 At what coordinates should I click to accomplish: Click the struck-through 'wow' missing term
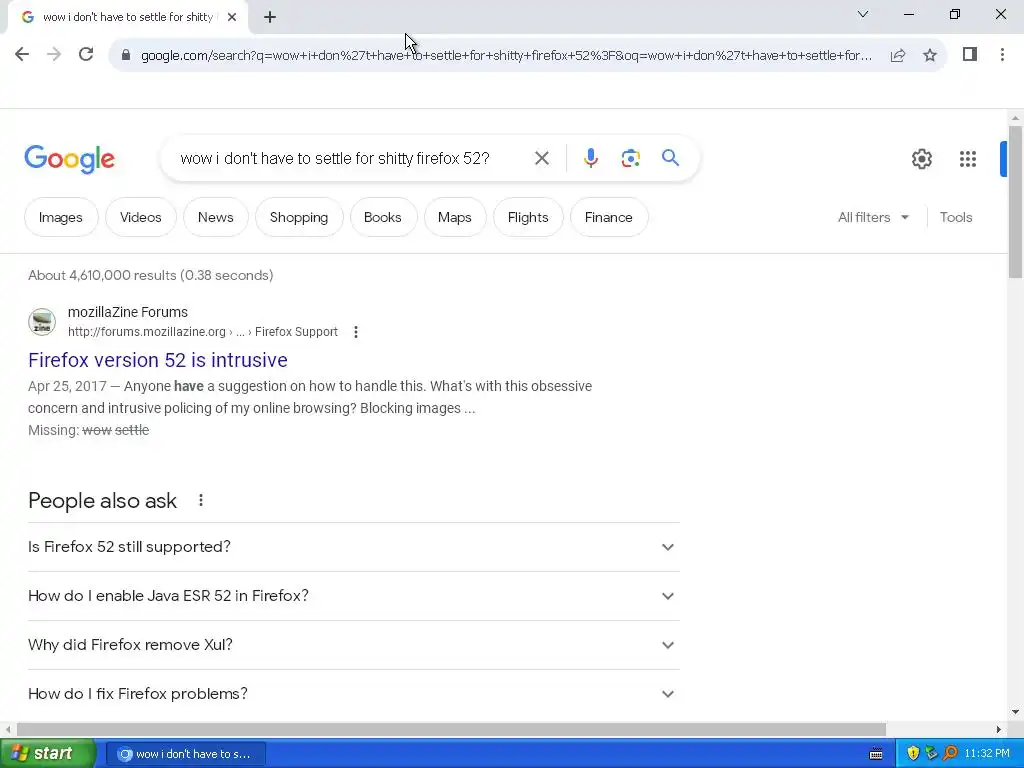(x=97, y=430)
